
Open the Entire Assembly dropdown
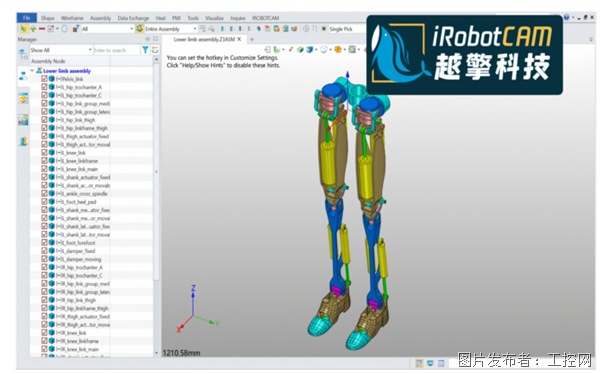(171, 29)
